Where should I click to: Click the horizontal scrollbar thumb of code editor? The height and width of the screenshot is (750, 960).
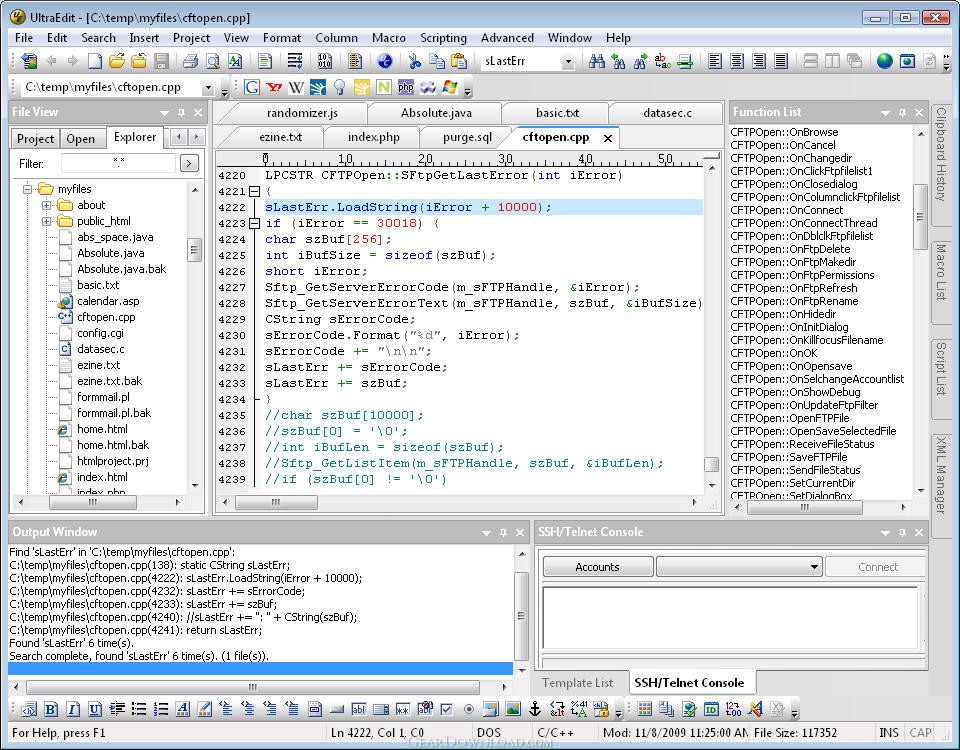pos(277,503)
